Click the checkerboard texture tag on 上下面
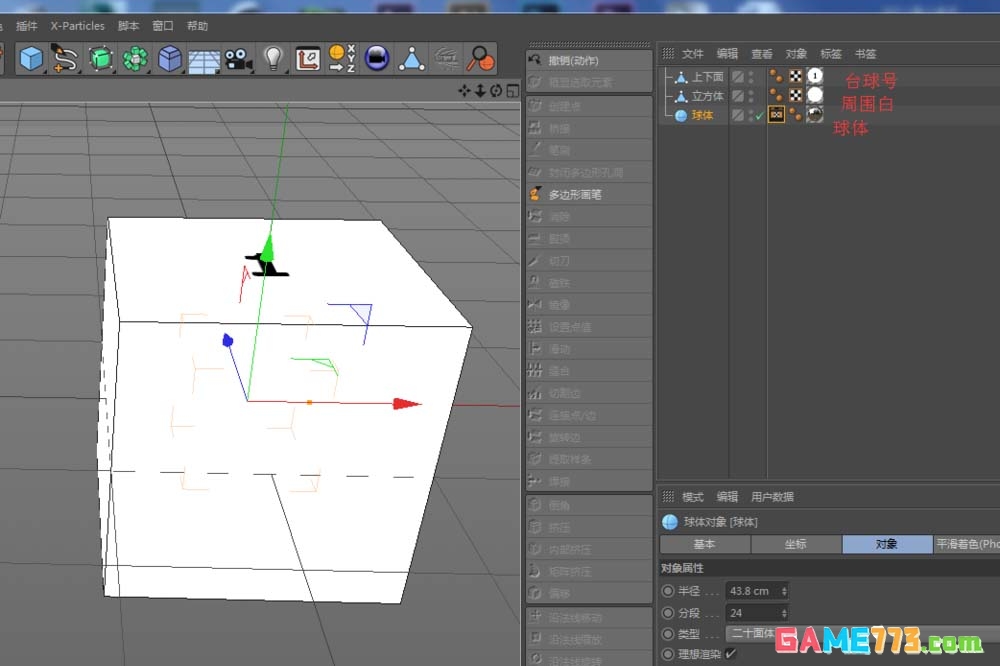Image resolution: width=1000 pixels, height=666 pixels. [797, 75]
